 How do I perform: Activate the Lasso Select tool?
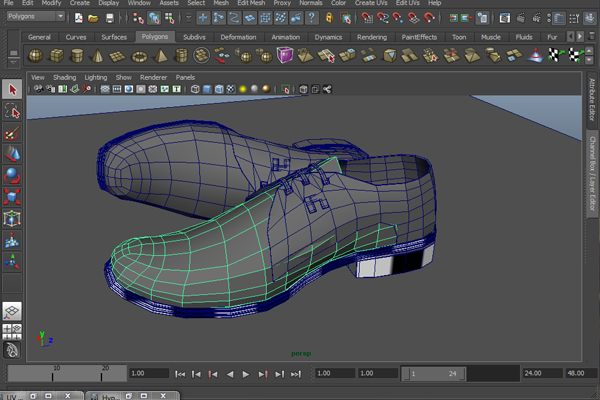[x=12, y=111]
